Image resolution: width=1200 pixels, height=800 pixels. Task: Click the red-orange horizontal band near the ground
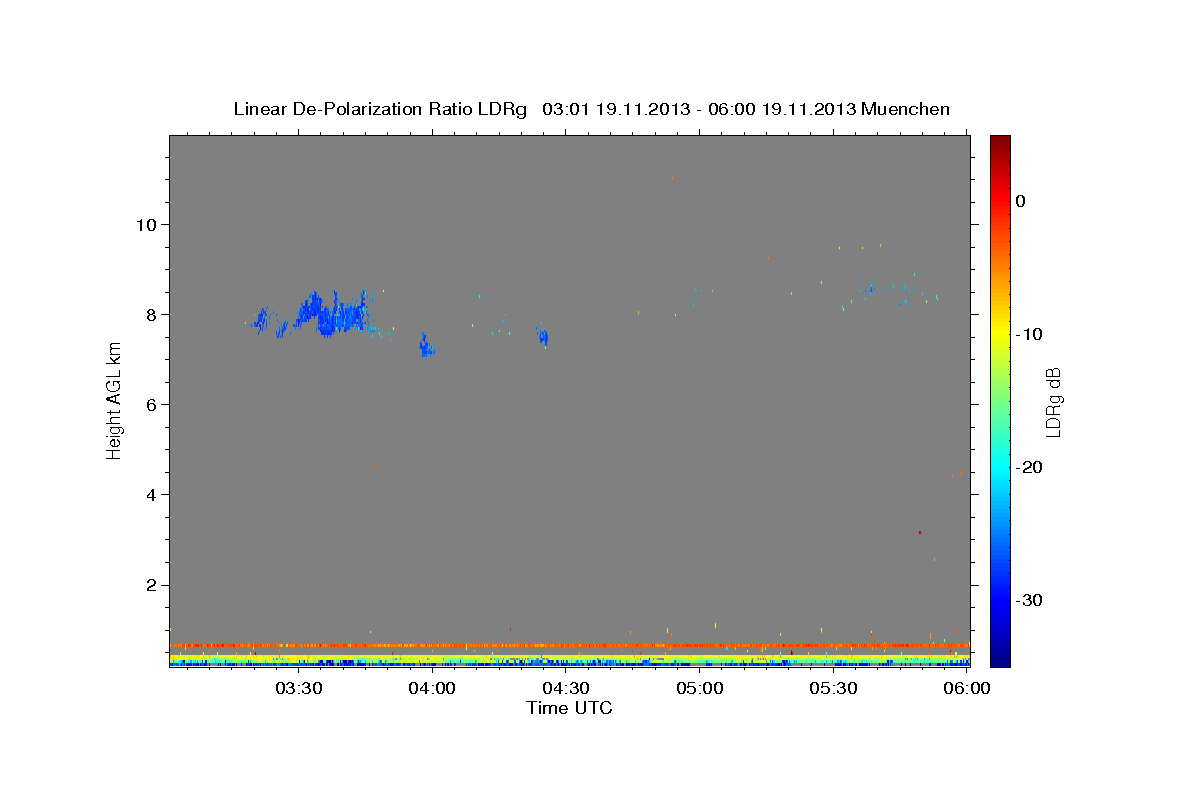point(569,645)
